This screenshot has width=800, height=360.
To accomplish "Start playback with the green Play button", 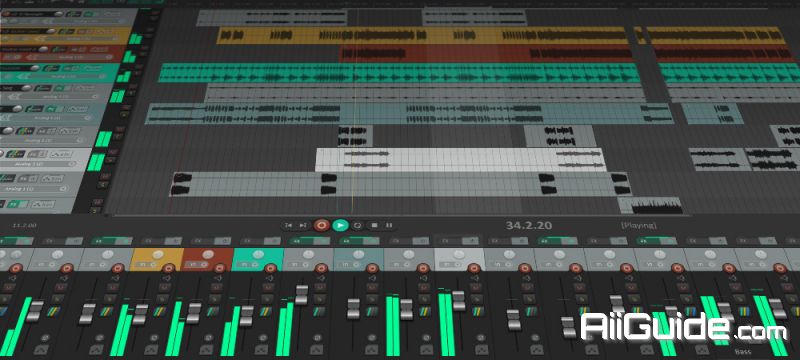I will point(340,225).
